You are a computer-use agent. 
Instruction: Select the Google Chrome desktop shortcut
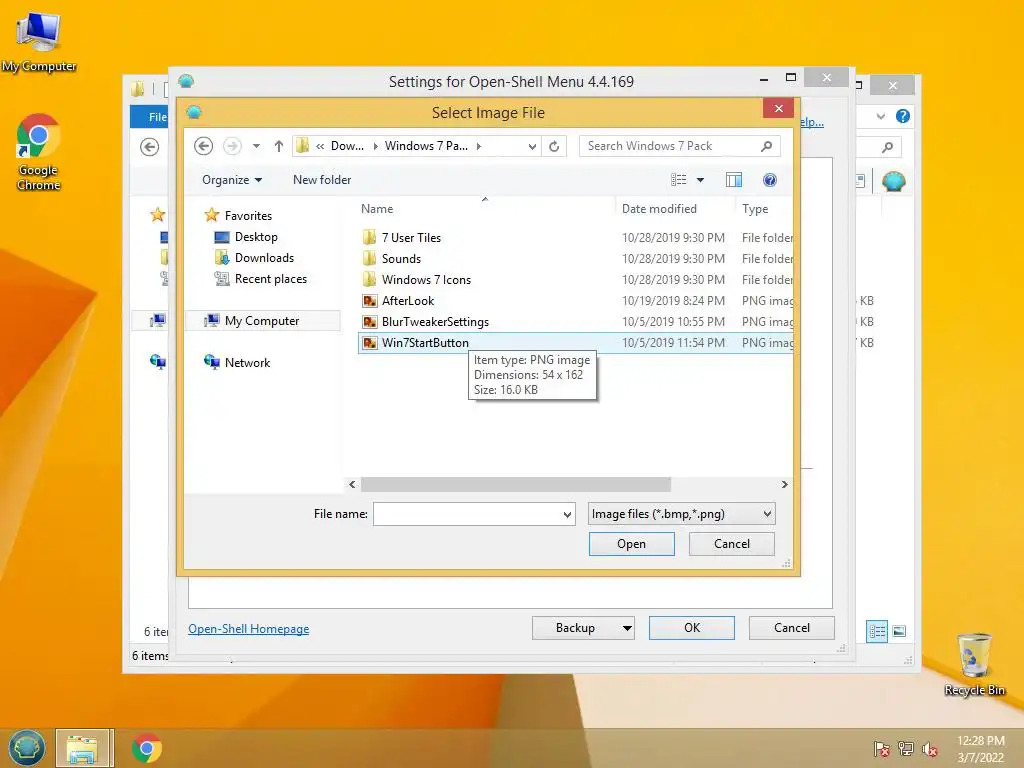point(39,152)
